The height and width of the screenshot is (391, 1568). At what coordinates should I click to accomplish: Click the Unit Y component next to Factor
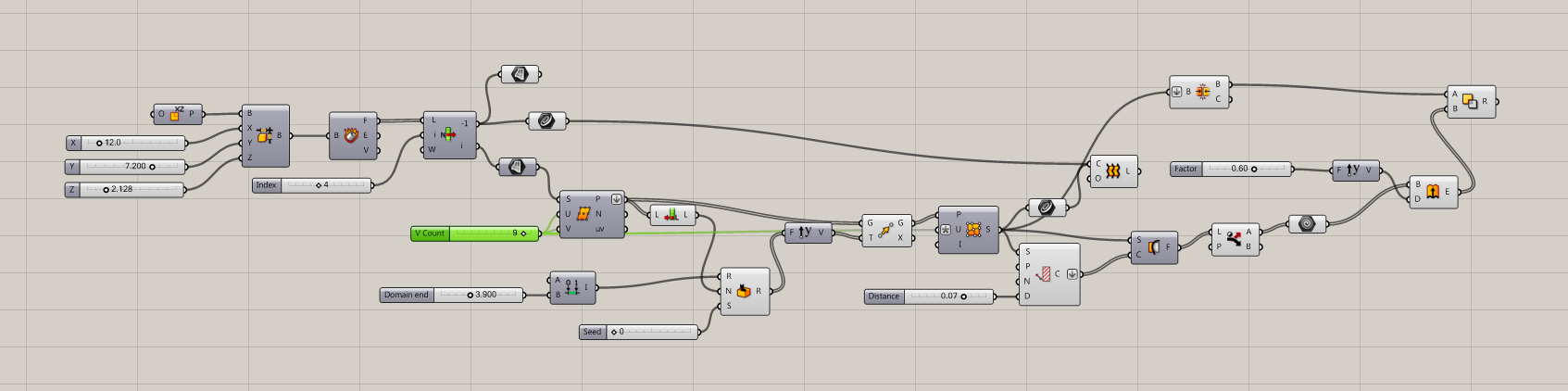(1356, 170)
